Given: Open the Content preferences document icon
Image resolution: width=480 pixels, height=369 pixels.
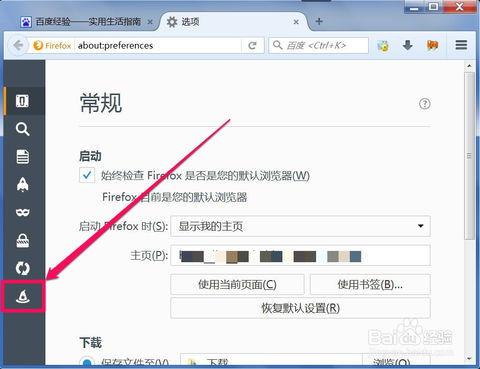Looking at the screenshot, I should pos(23,156).
